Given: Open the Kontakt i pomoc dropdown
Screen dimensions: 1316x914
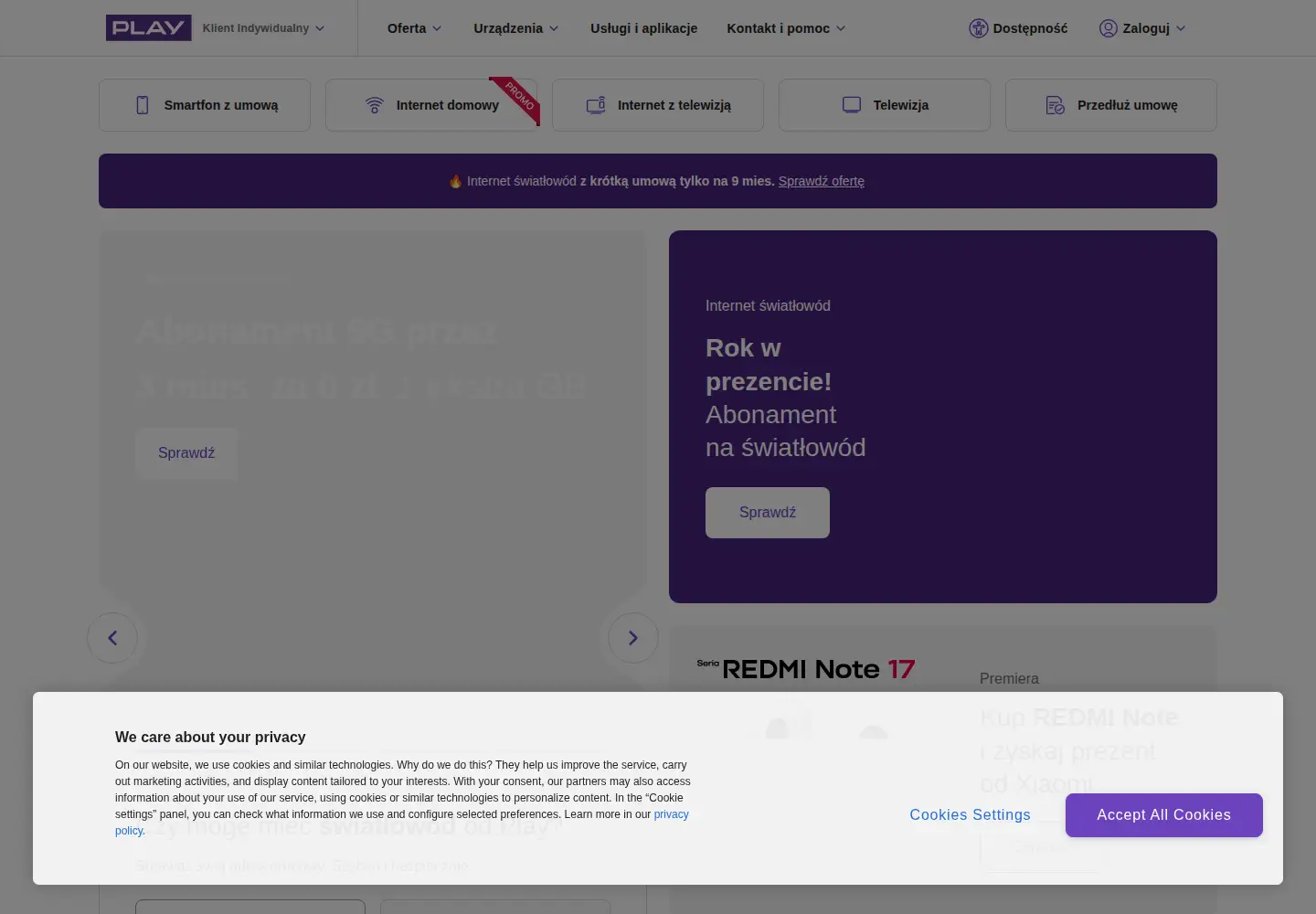Looking at the screenshot, I should click(786, 28).
